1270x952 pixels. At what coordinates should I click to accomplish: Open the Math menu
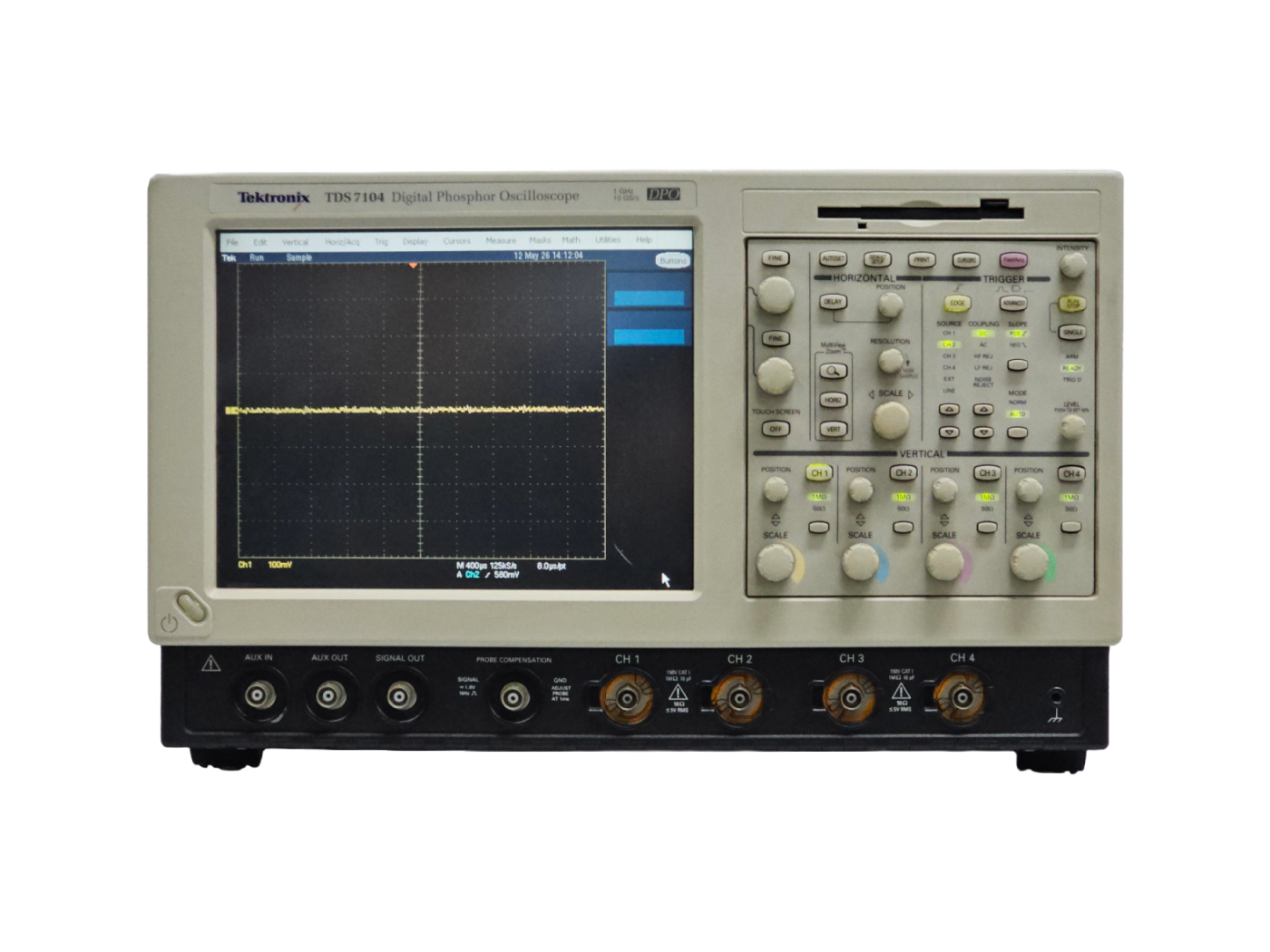point(571,240)
